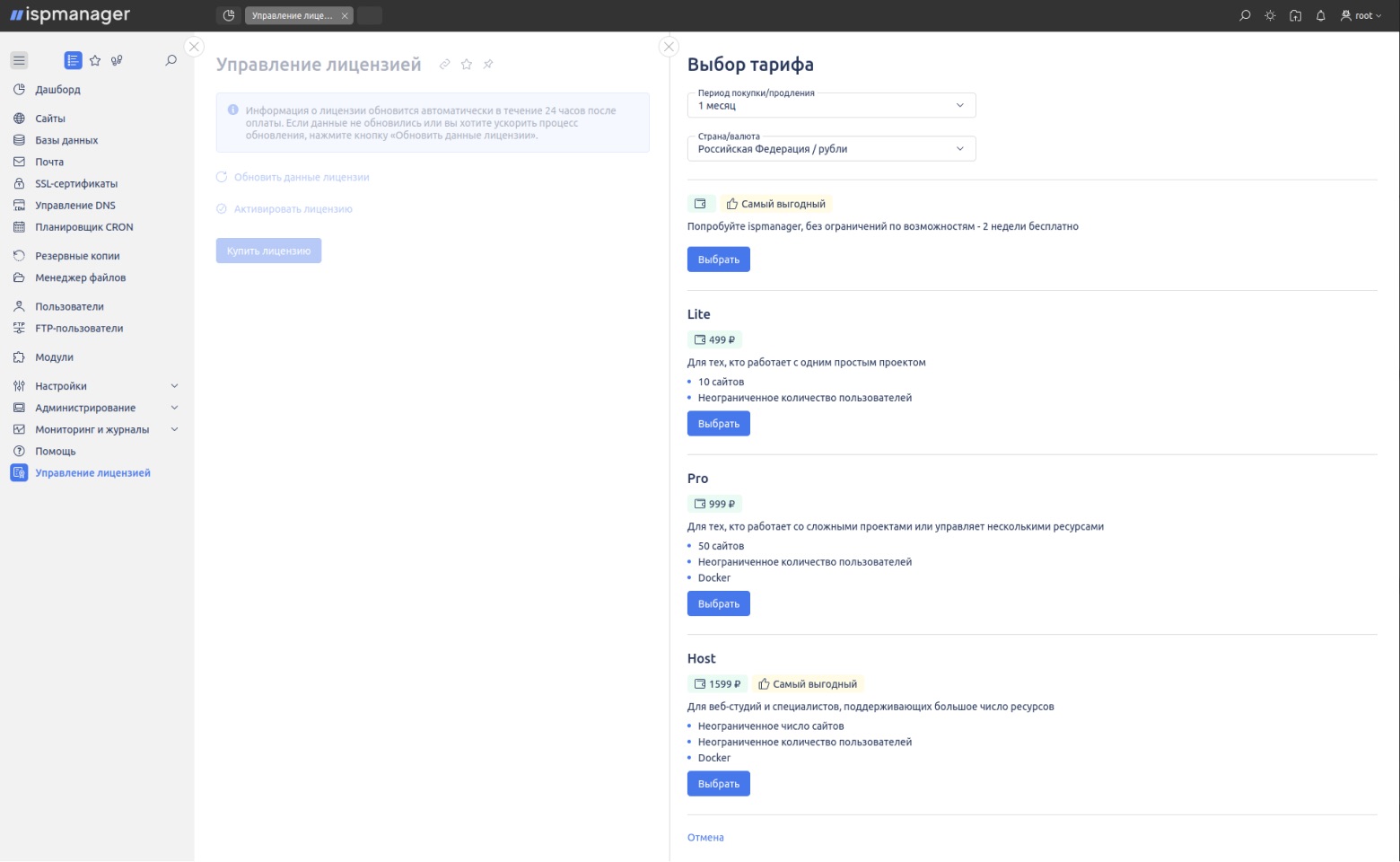Expand the Настройки menu group
Screen dimensions: 1400x862
[174, 385]
